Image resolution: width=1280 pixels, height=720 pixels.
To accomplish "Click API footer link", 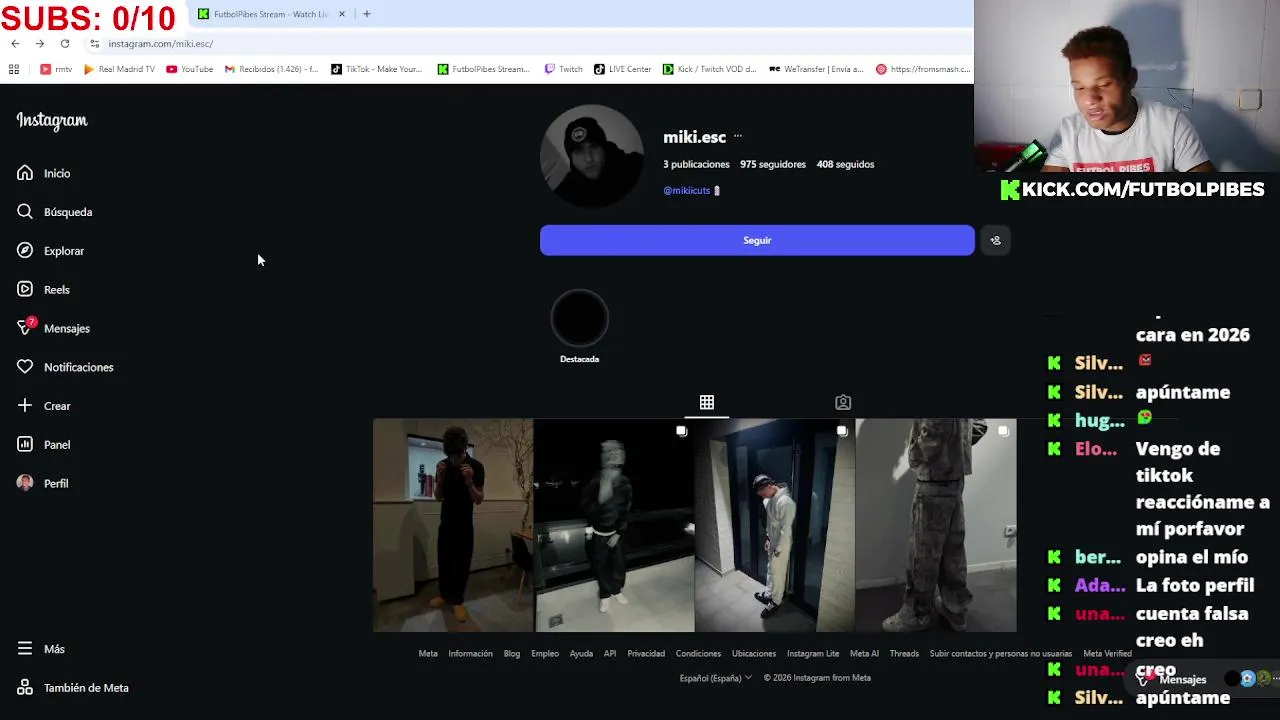I will [610, 654].
